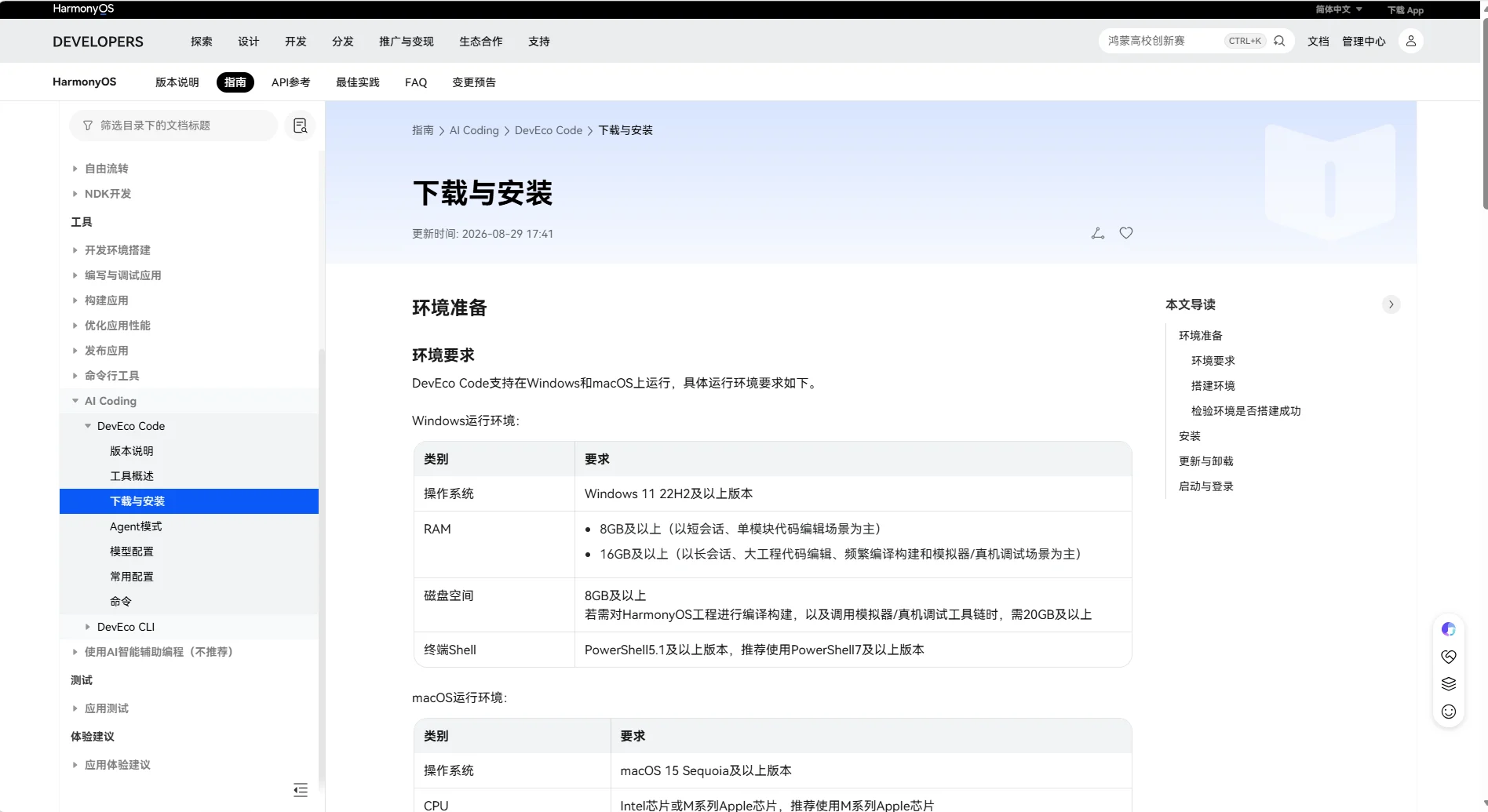Click the filter funnel icon
Image resolution: width=1488 pixels, height=812 pixels.
point(88,126)
